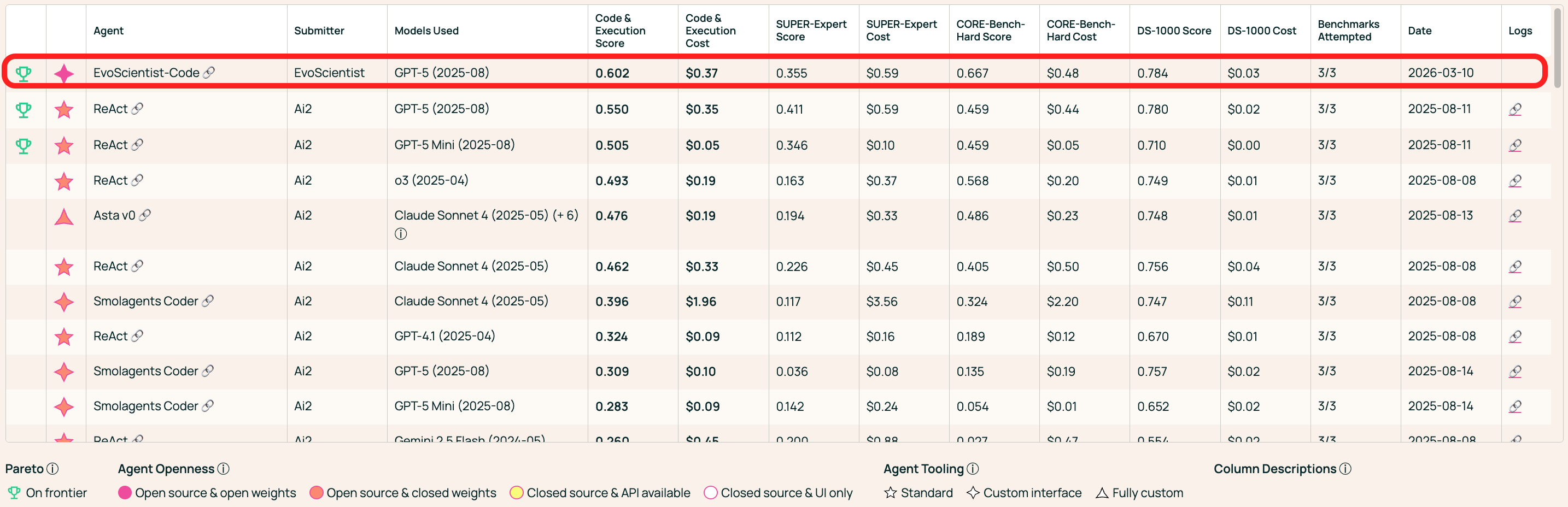Open the EvoScientist-Code agent link

pyautogui.click(x=146, y=72)
